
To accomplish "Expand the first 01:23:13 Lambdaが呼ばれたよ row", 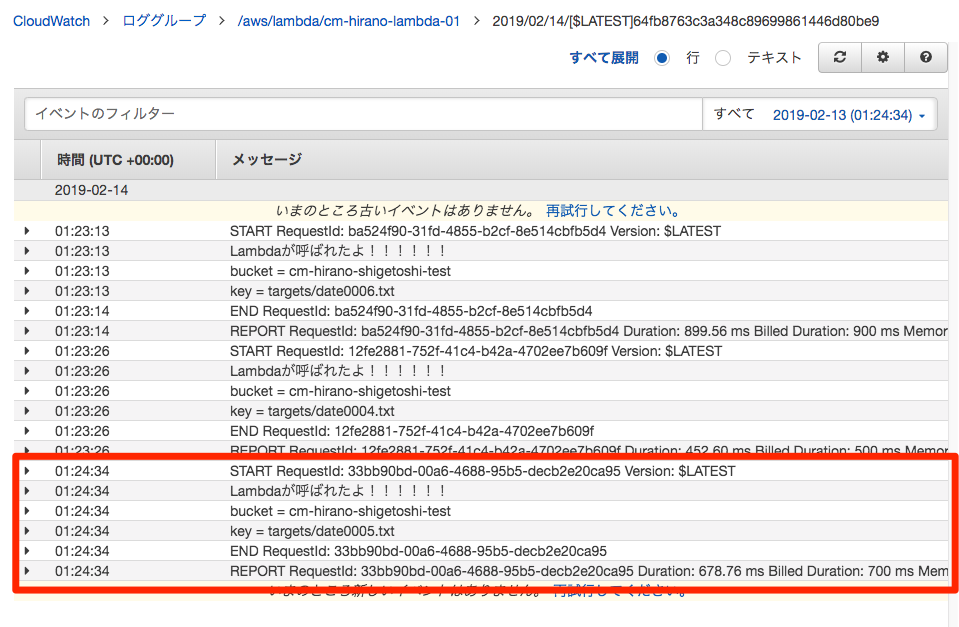I will pos(27,251).
